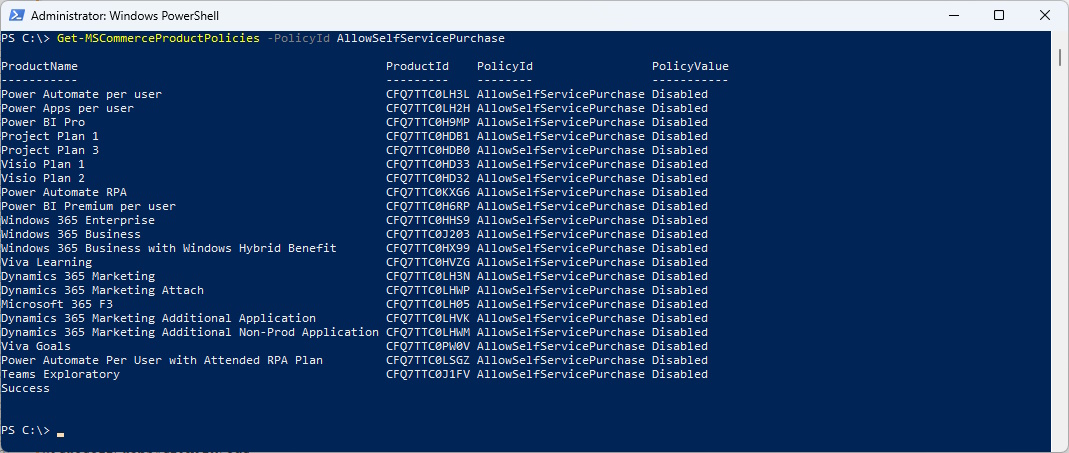This screenshot has height=453, width=1069.
Task: Minimize the PowerShell window
Action: coord(952,15)
